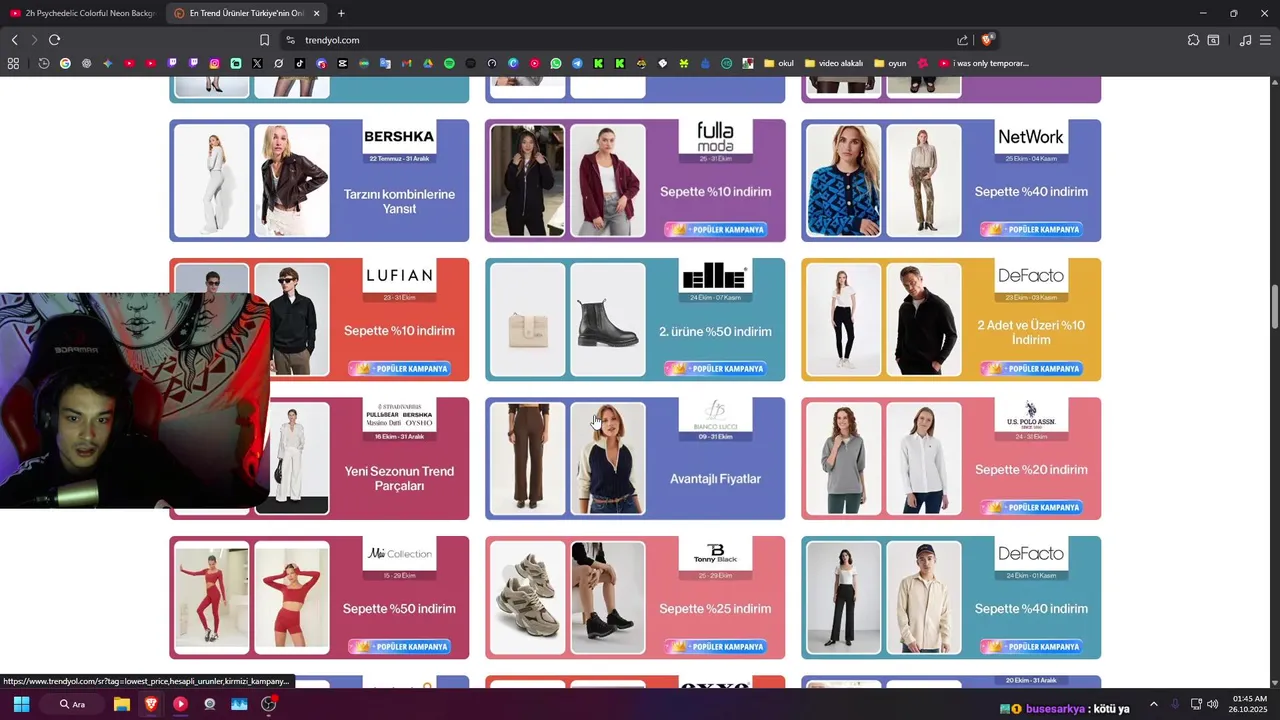Open the 'okul' bookmarks folder

778,63
